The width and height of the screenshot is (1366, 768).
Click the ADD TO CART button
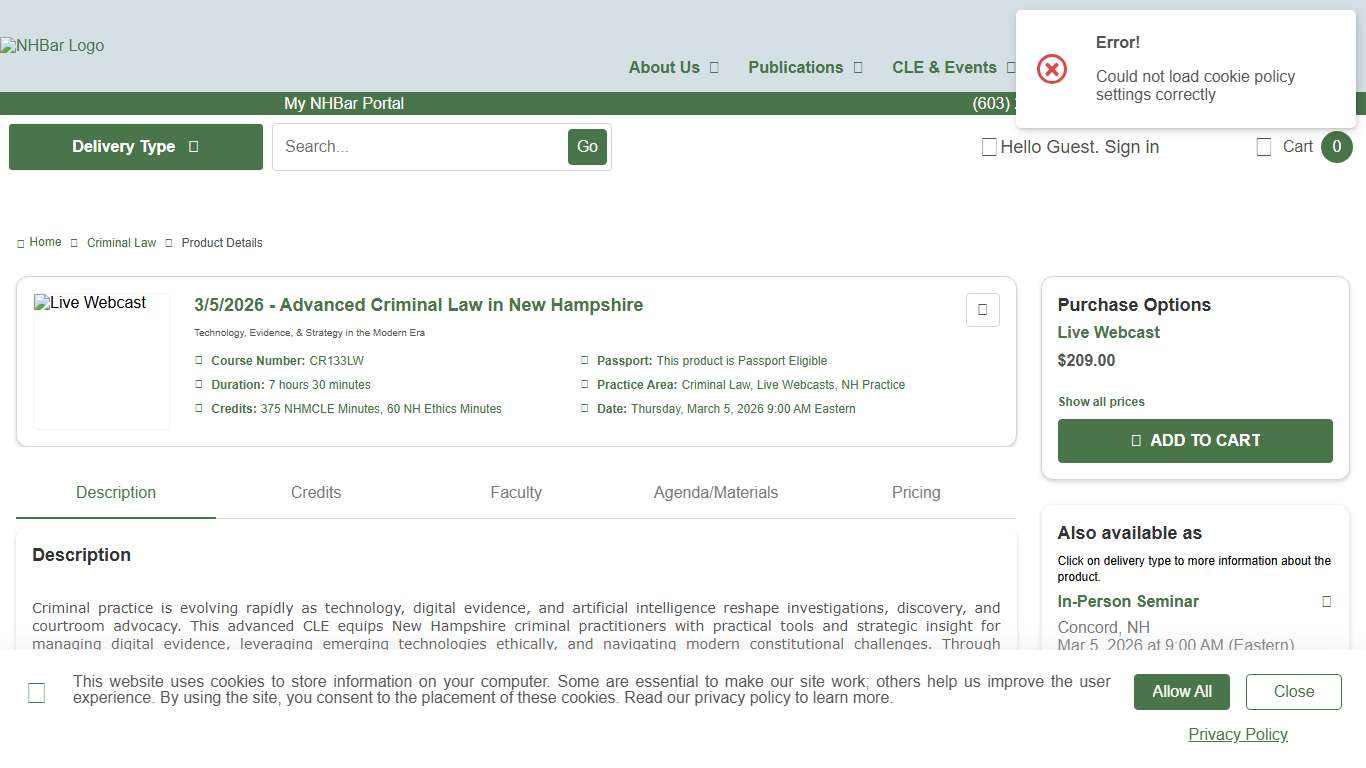(x=1195, y=440)
